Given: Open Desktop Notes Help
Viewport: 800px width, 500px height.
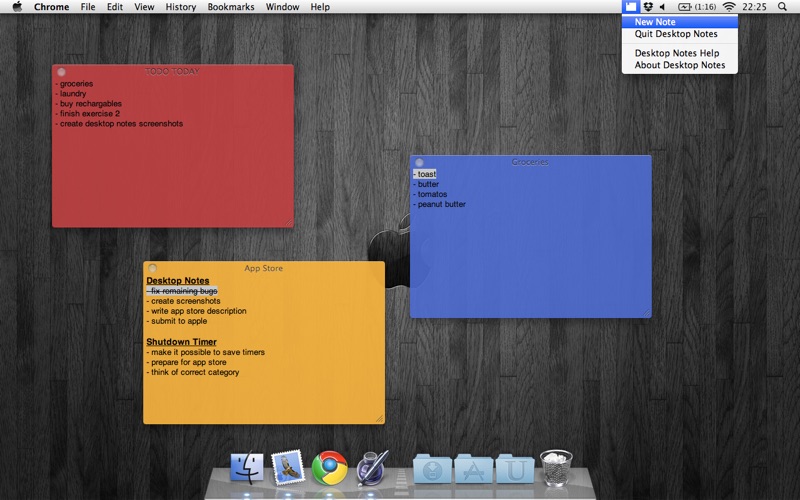Looking at the screenshot, I should [x=677, y=53].
